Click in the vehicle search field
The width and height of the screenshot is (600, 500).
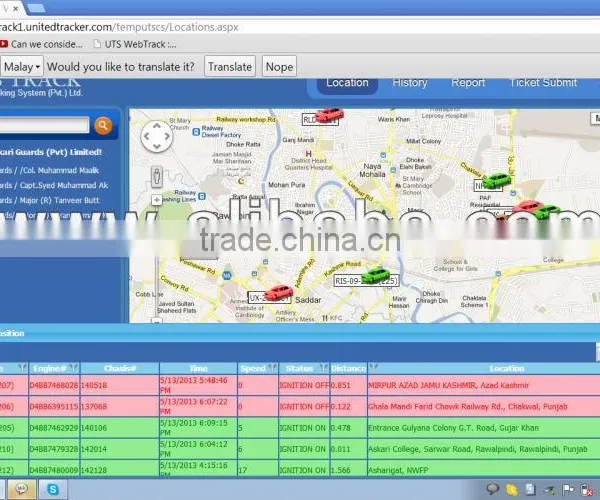pos(44,125)
